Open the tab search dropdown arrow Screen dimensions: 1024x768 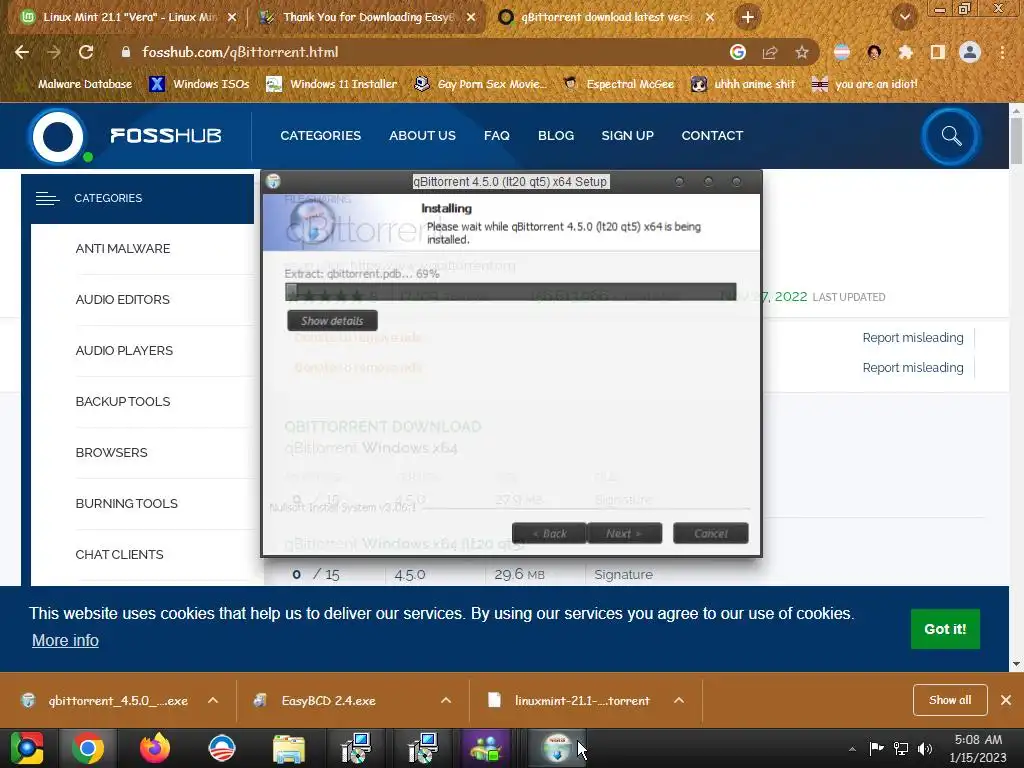click(904, 18)
